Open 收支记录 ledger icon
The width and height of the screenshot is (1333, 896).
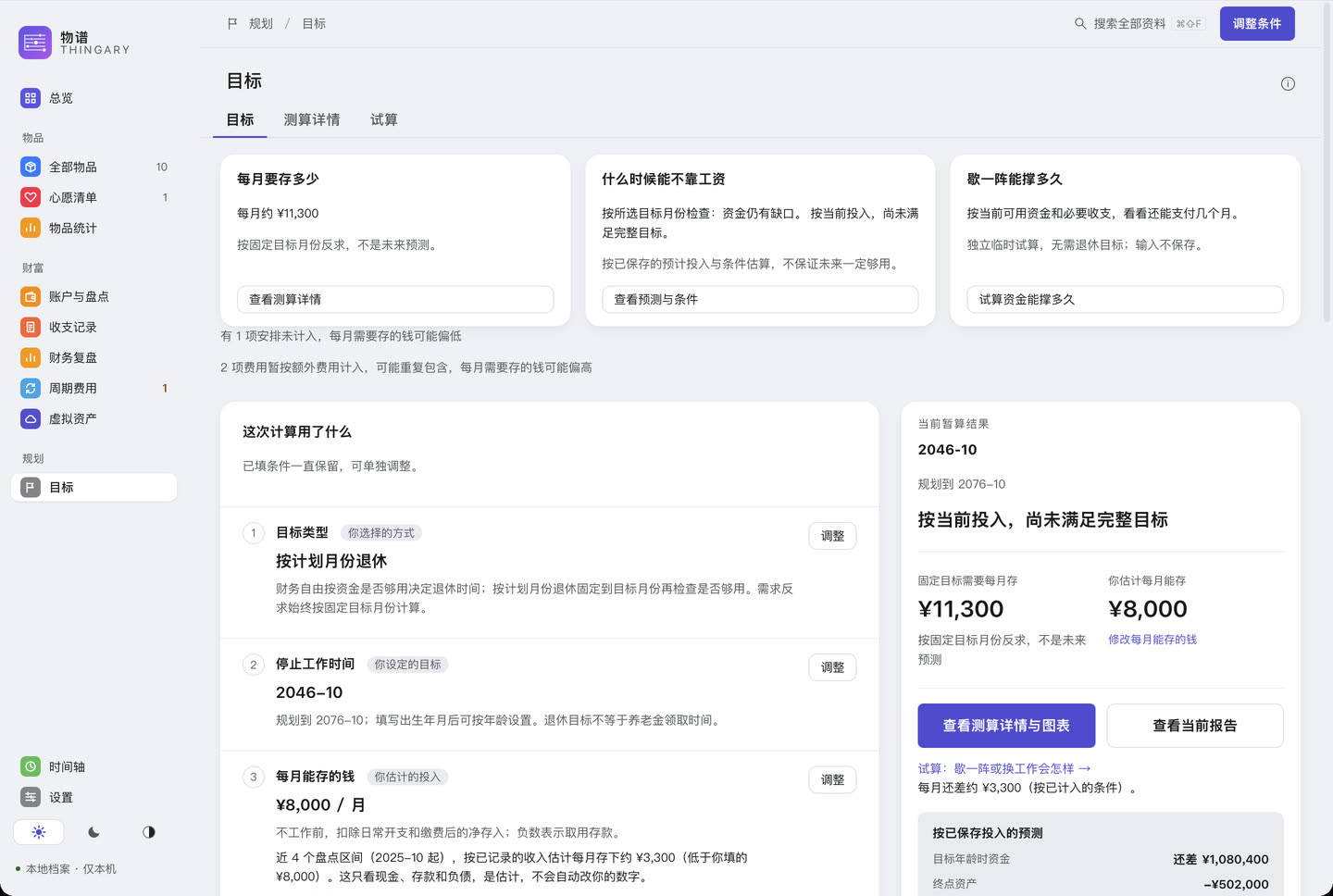[31, 328]
